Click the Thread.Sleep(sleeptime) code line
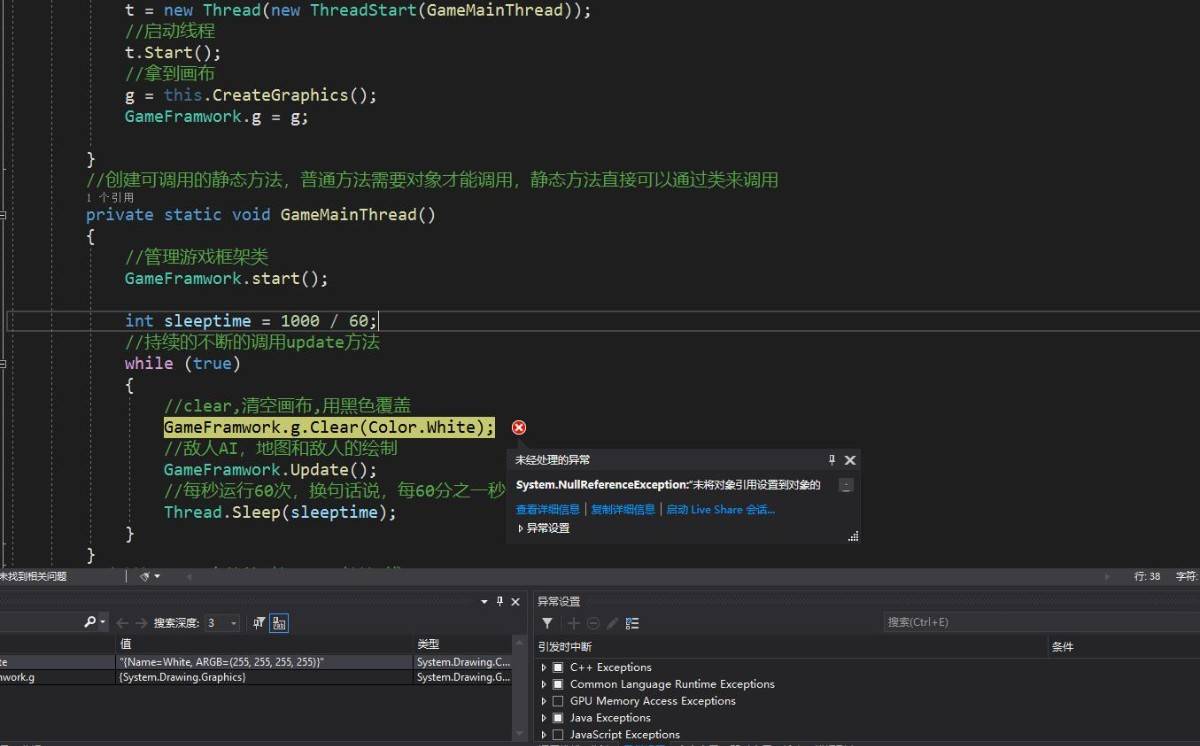Screen dimensions: 1200x746 pyautogui.click(x=280, y=512)
